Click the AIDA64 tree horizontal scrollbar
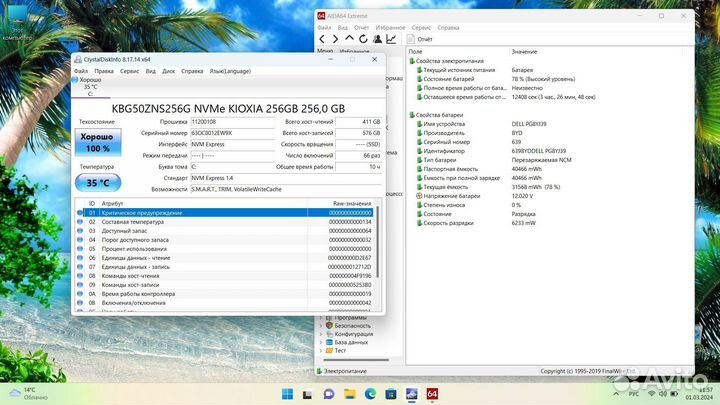The height and width of the screenshot is (405, 720). click(356, 360)
